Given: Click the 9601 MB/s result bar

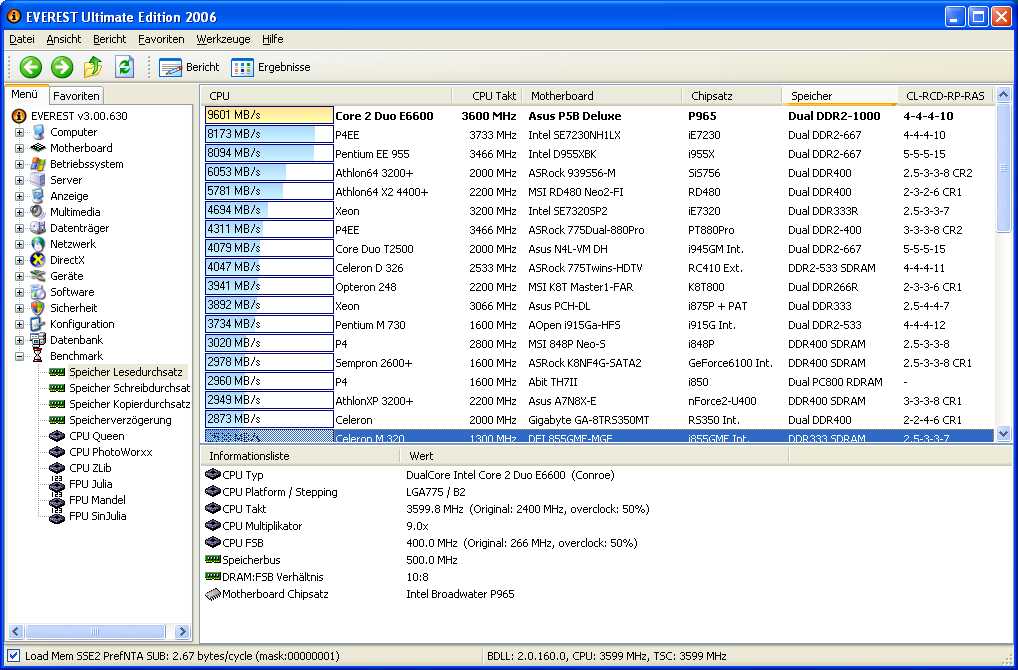Looking at the screenshot, I should click(269, 116).
